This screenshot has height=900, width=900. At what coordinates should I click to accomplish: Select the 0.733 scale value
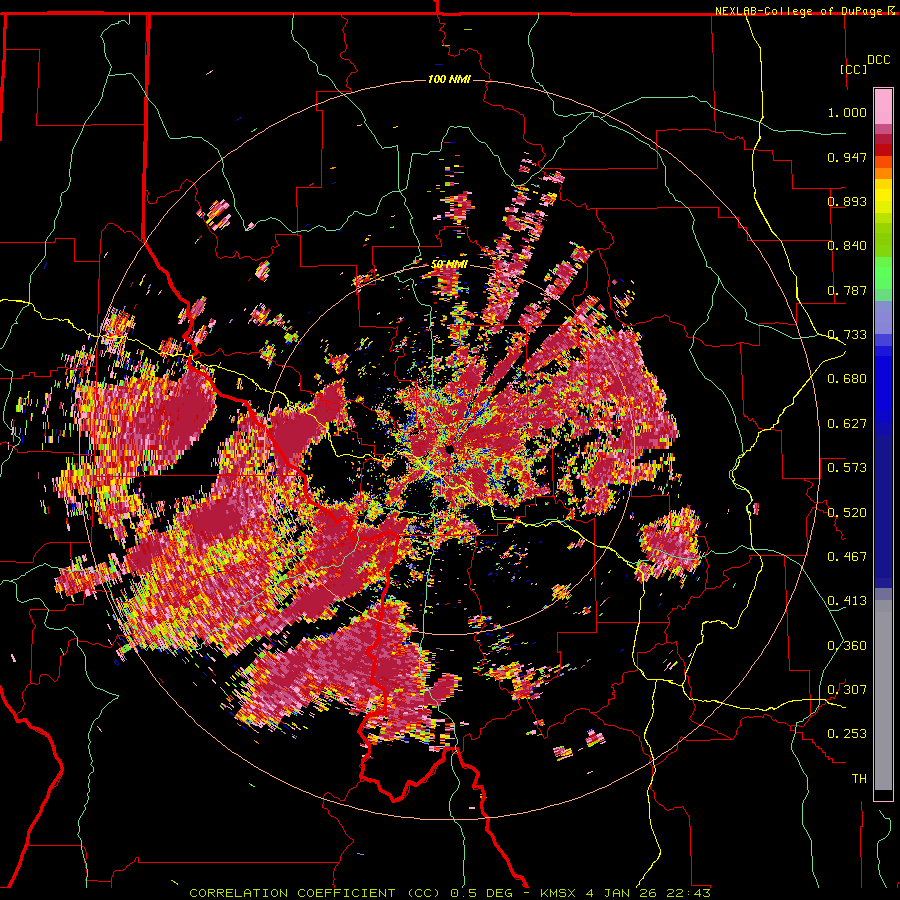tap(847, 335)
